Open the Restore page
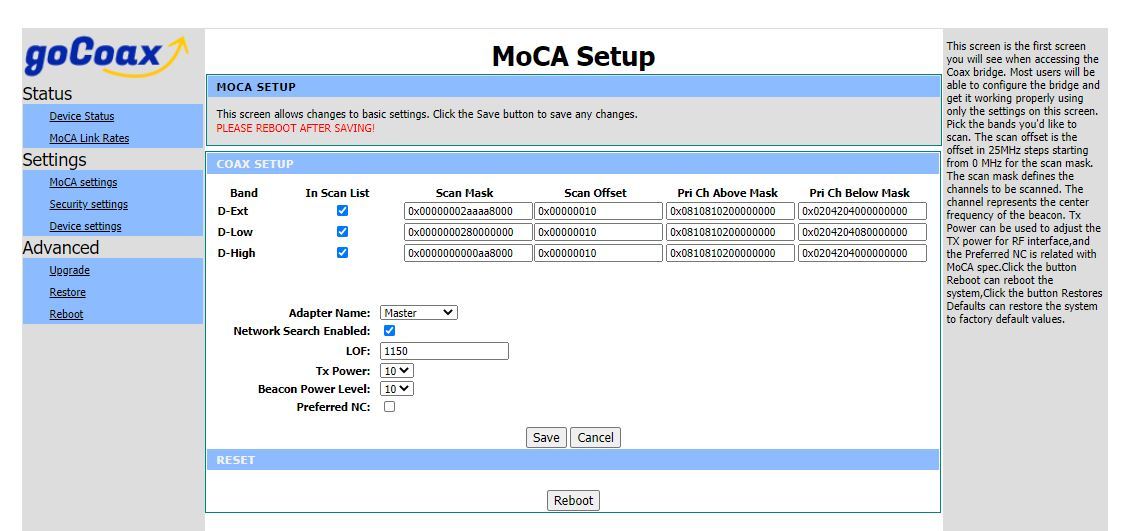The height and width of the screenshot is (531, 1134). pos(67,292)
